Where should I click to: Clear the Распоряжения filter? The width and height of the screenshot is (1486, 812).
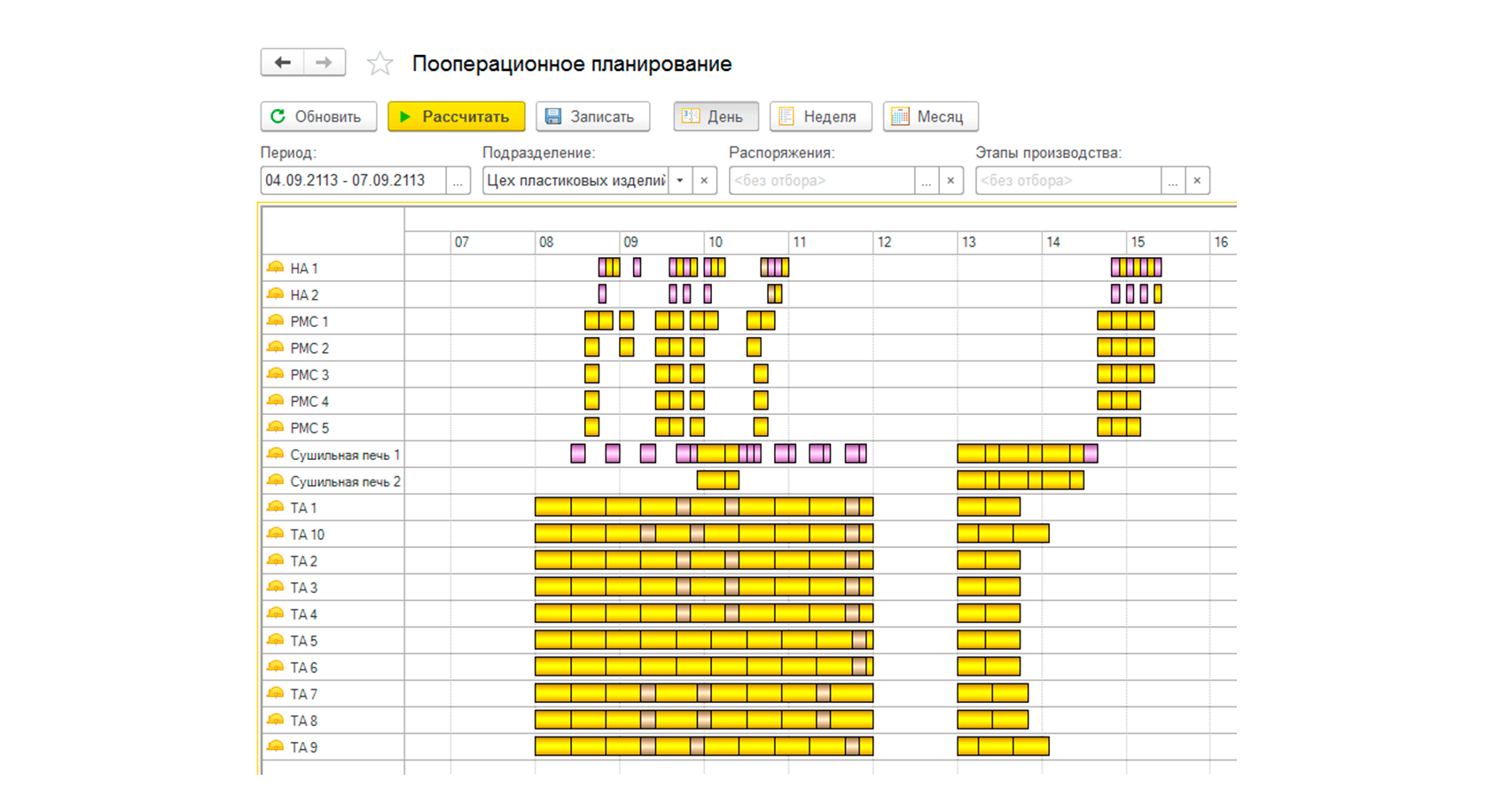[x=950, y=180]
